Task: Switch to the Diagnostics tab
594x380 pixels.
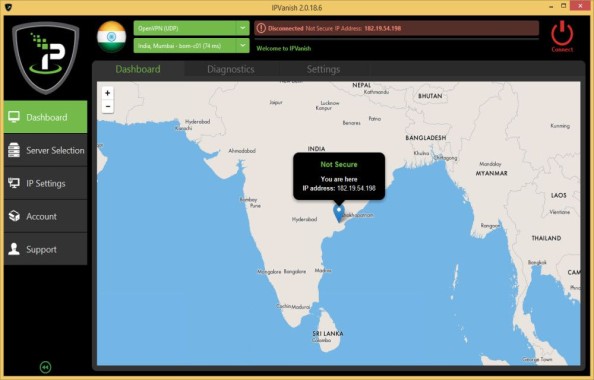Action: coord(231,69)
